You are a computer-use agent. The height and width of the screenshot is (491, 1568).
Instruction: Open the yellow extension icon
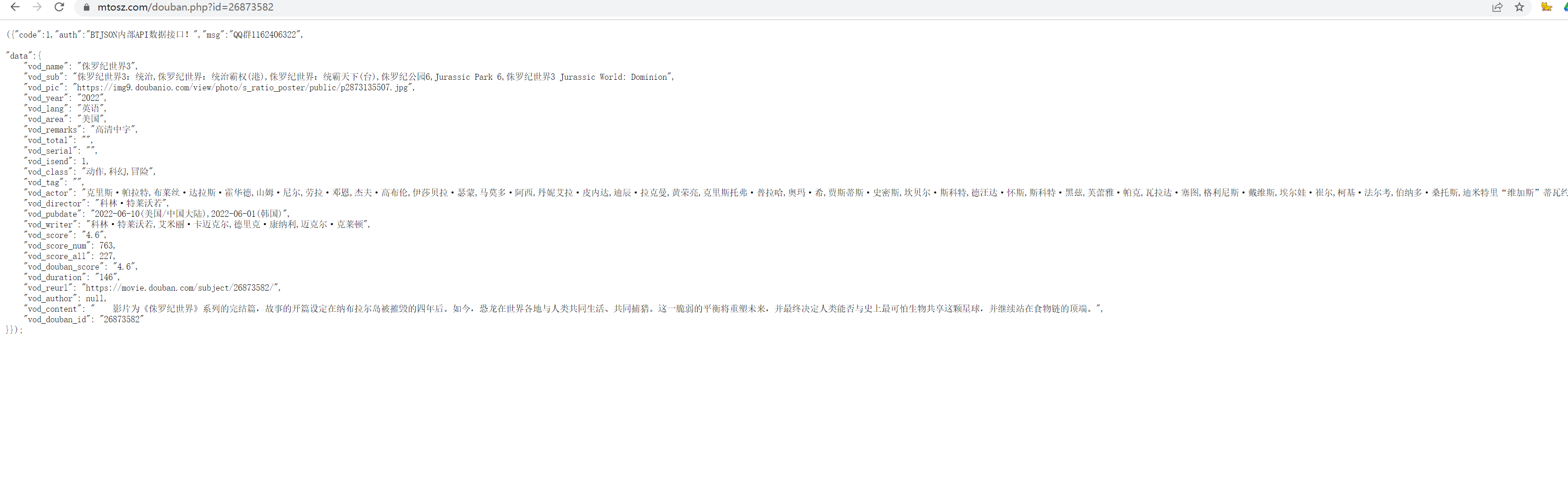(x=1547, y=7)
